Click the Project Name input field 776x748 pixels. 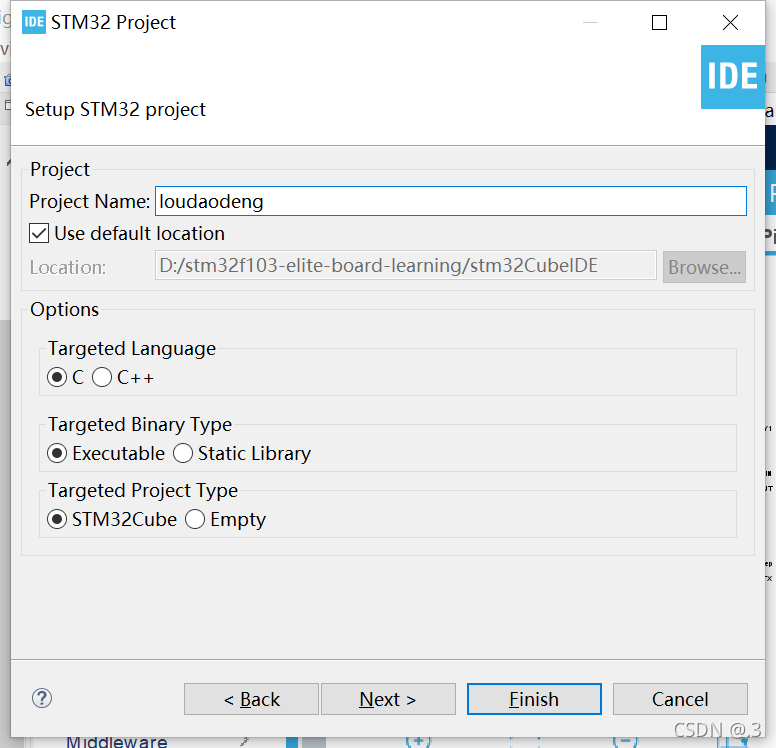point(451,201)
